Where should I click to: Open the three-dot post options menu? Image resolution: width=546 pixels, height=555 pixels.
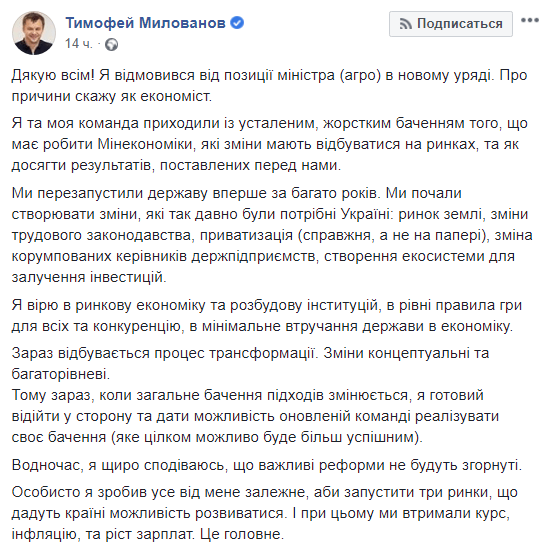pyautogui.click(x=530, y=21)
